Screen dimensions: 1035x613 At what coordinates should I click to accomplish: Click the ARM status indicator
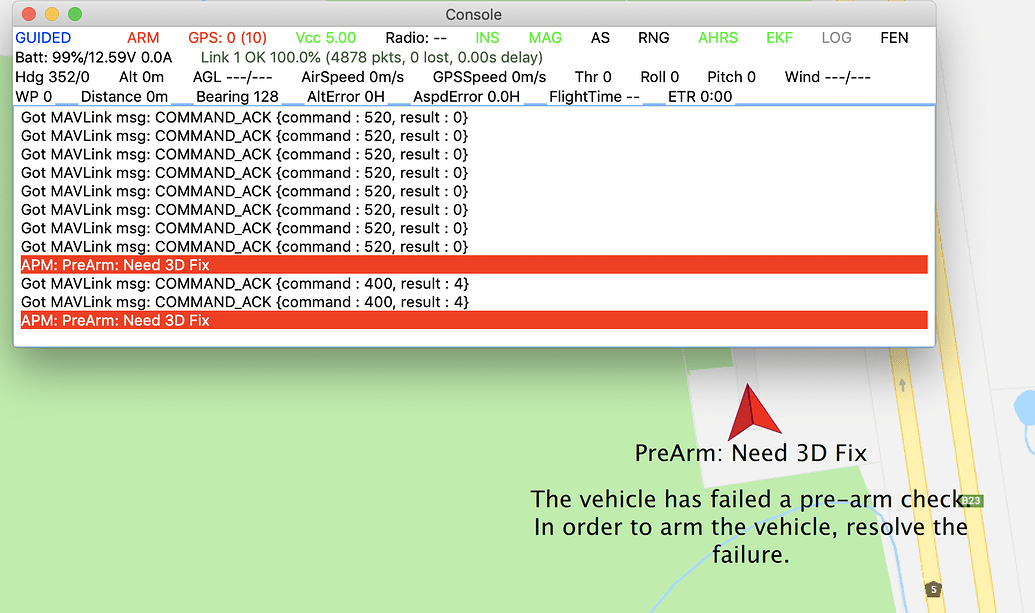tap(142, 37)
